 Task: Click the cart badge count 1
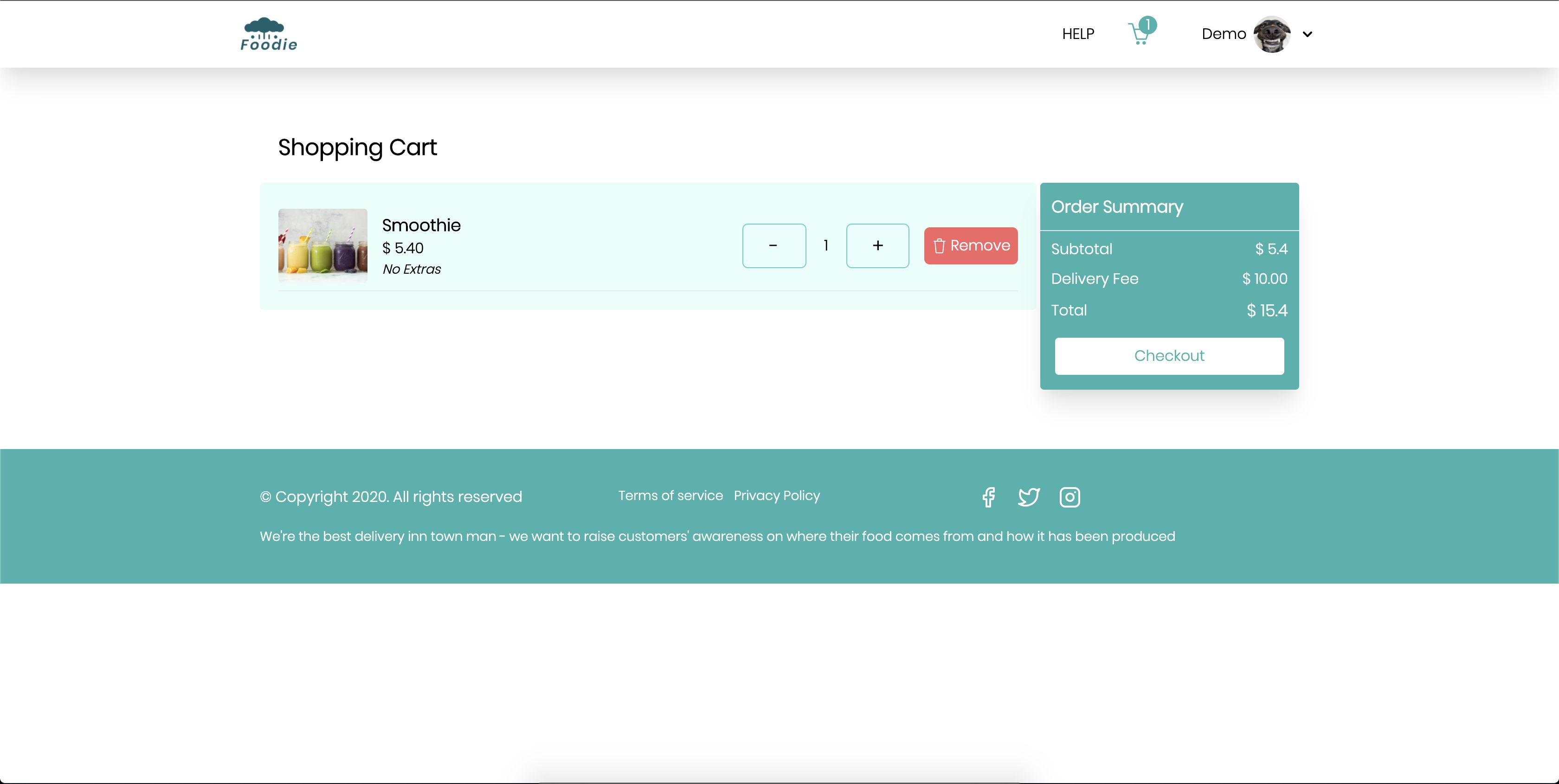coord(1147,26)
